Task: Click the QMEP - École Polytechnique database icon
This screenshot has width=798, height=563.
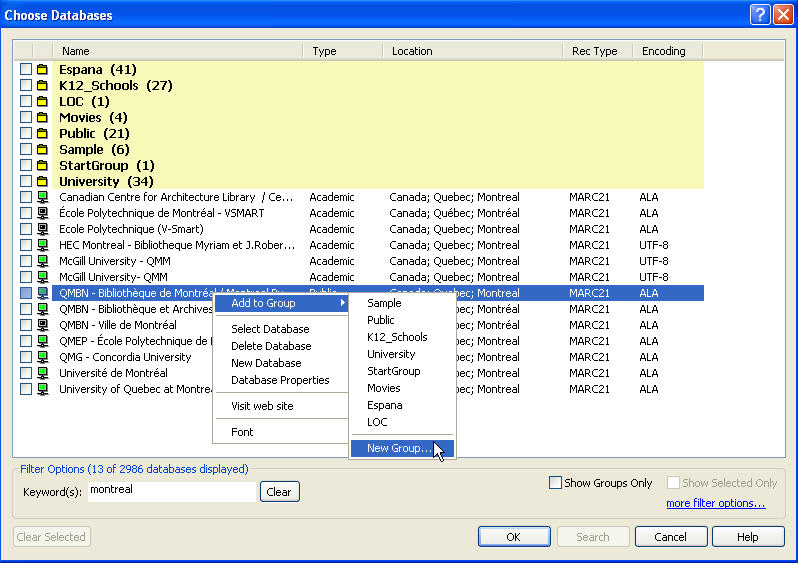Action: click(43, 341)
